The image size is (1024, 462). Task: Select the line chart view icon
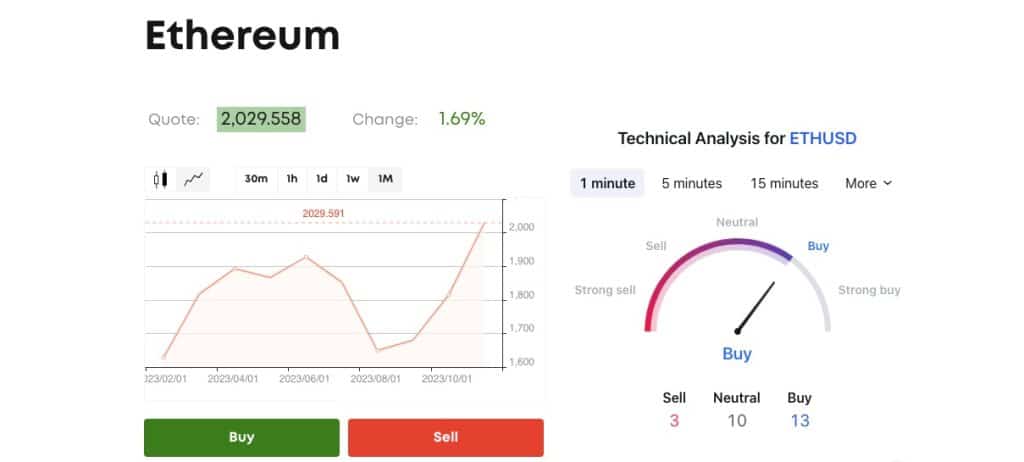click(193, 179)
